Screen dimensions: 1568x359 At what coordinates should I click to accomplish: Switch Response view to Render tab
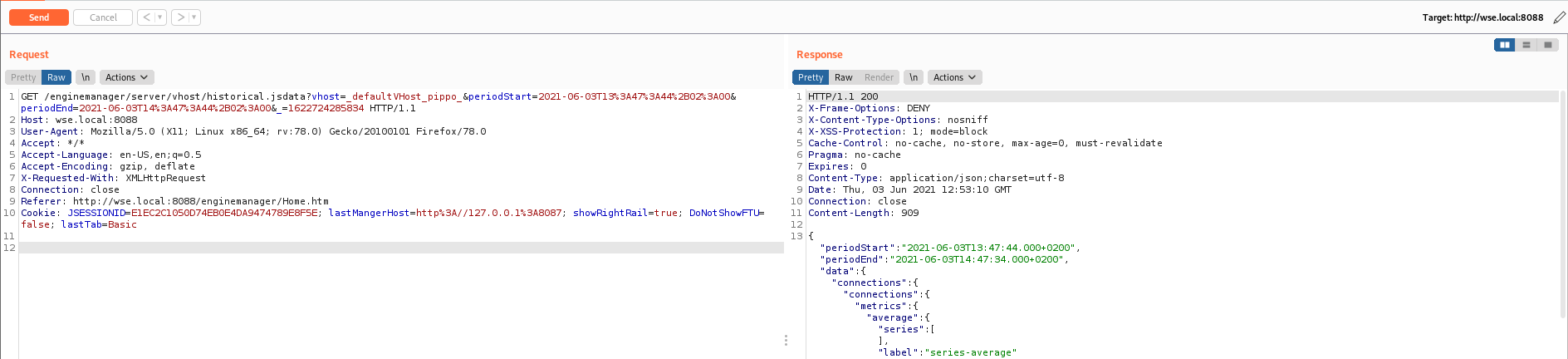[879, 77]
